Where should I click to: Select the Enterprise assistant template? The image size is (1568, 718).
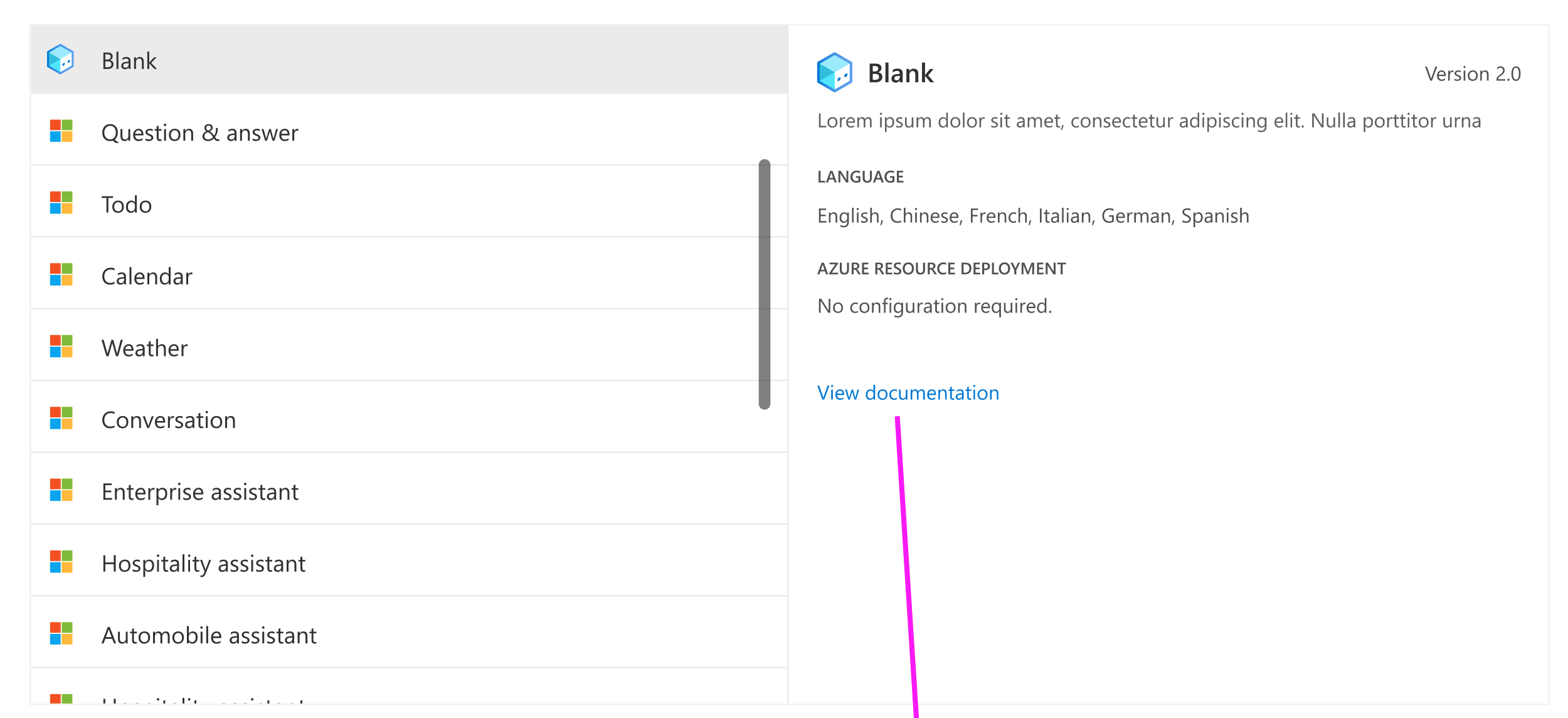(201, 490)
